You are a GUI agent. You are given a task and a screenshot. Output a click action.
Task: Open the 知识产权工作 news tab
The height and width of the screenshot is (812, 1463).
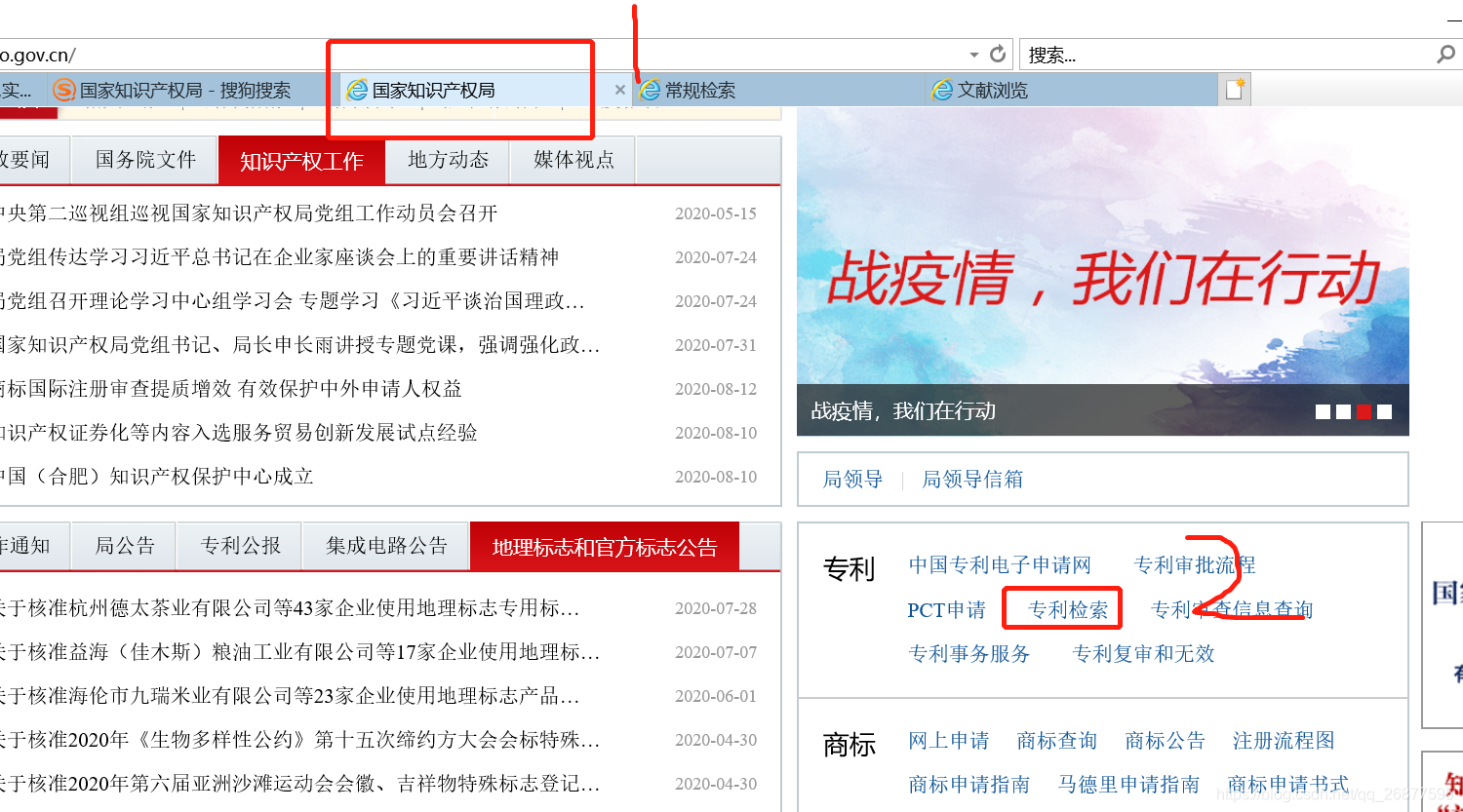point(301,161)
